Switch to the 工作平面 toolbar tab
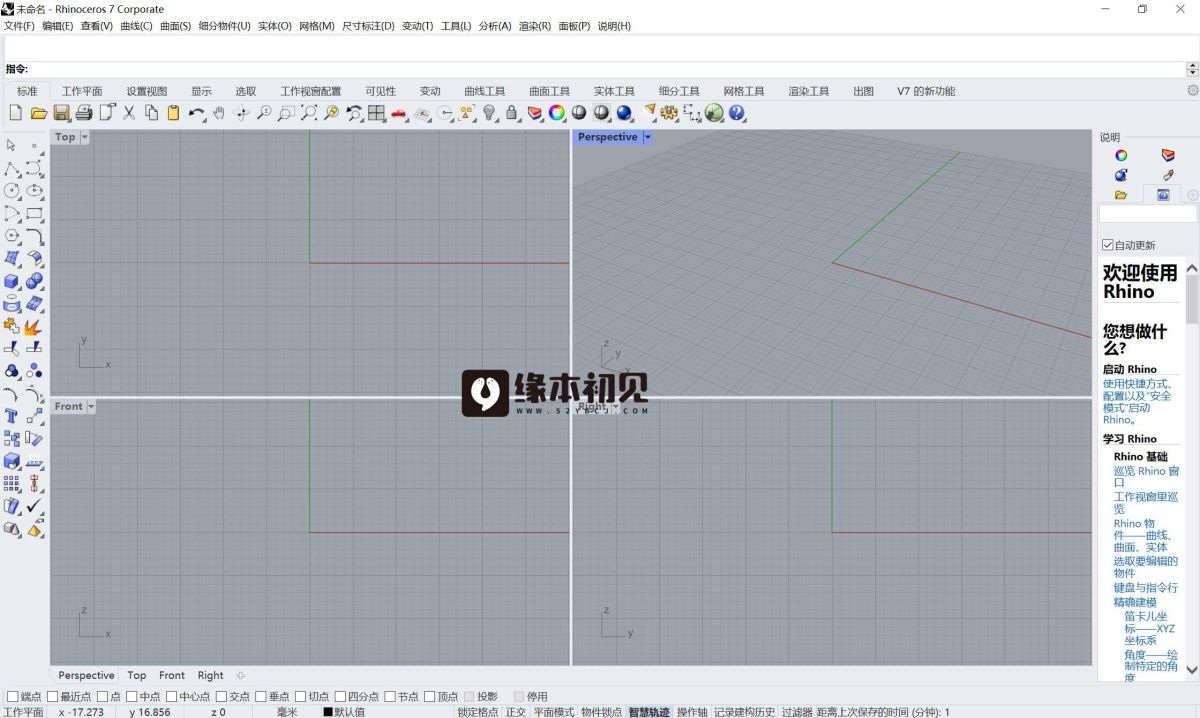 82,91
